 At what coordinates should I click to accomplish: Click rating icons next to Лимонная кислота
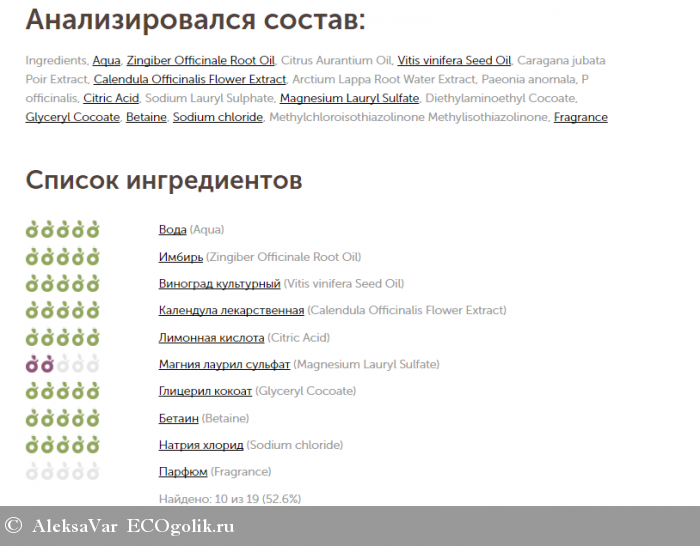(62, 337)
